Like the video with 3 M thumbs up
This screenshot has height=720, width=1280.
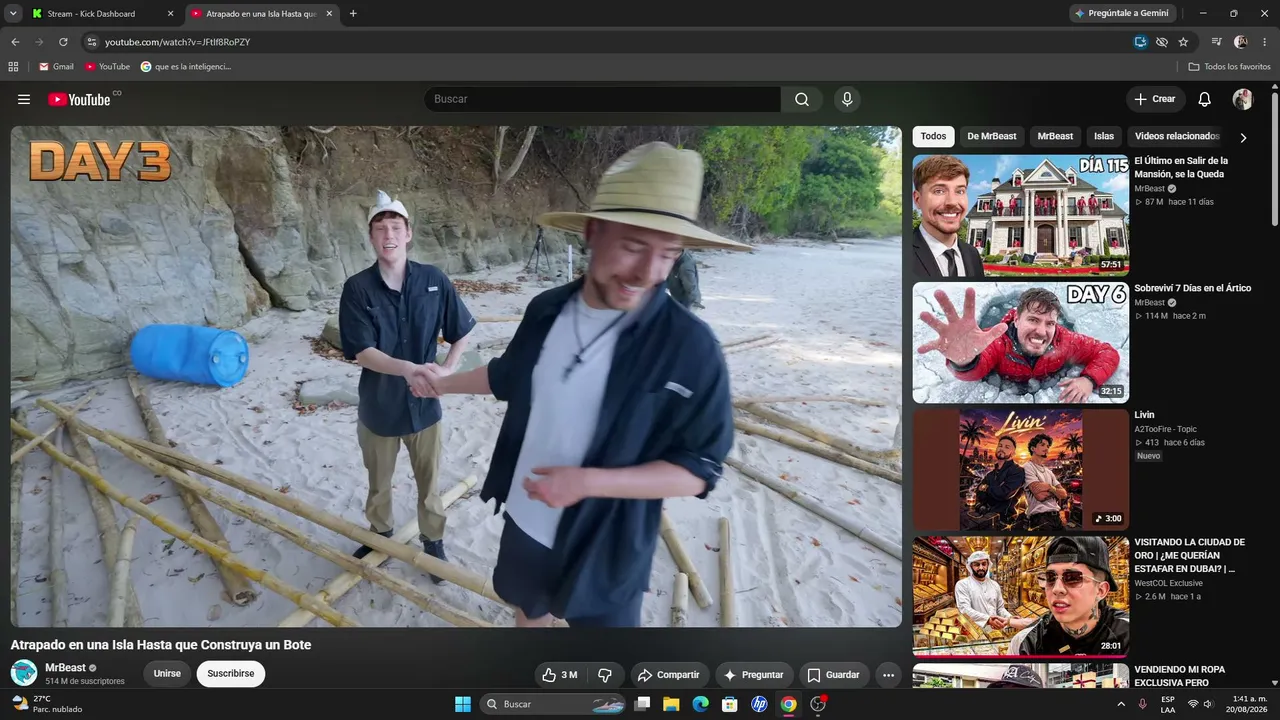coord(560,675)
